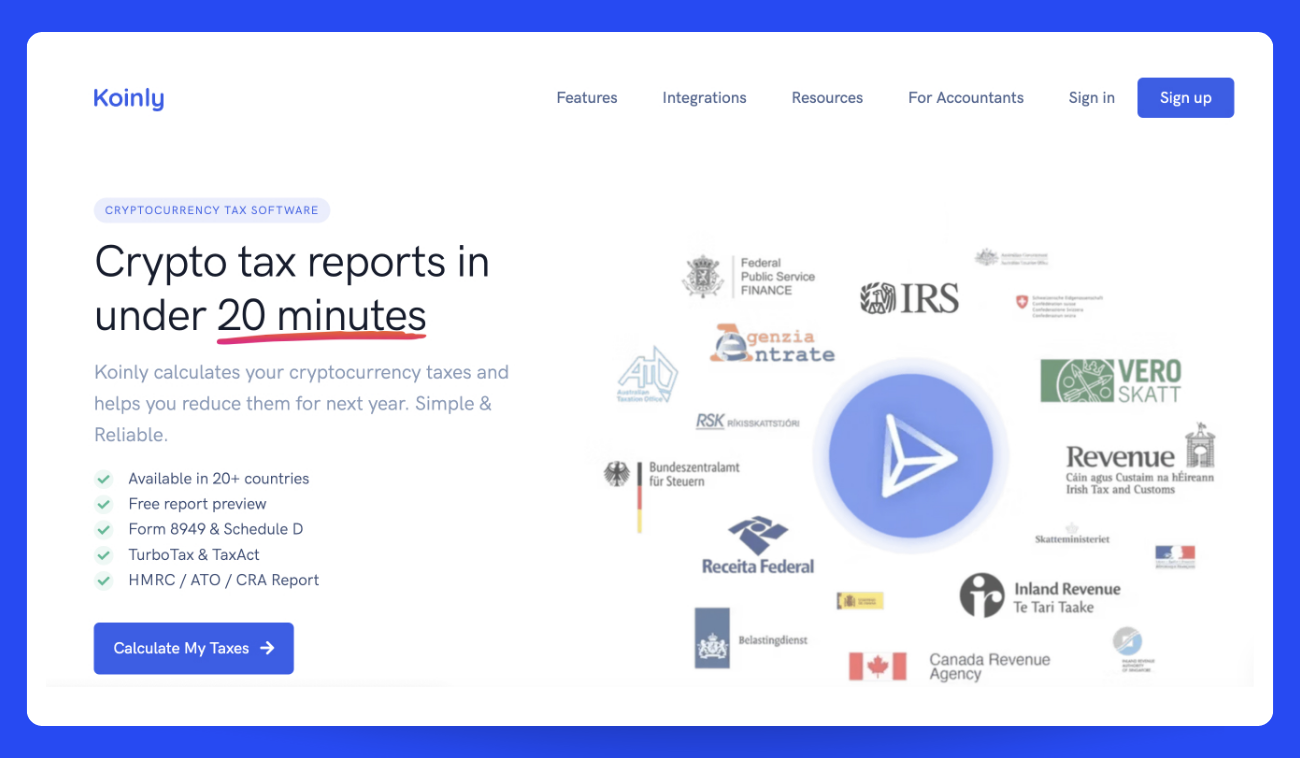Screen dimensions: 1300x758
Task: Open the Integrations menu
Action: click(x=704, y=98)
